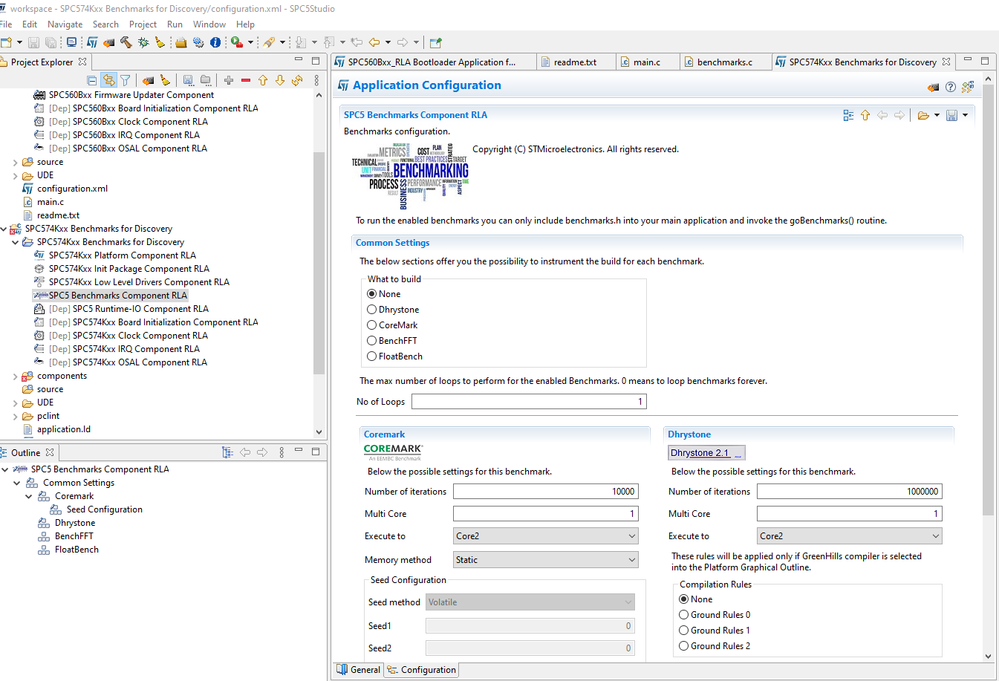The width and height of the screenshot is (999, 681).
Task: Expand the source folder above UDE in SPC560Bxx project
Action: tap(15, 162)
